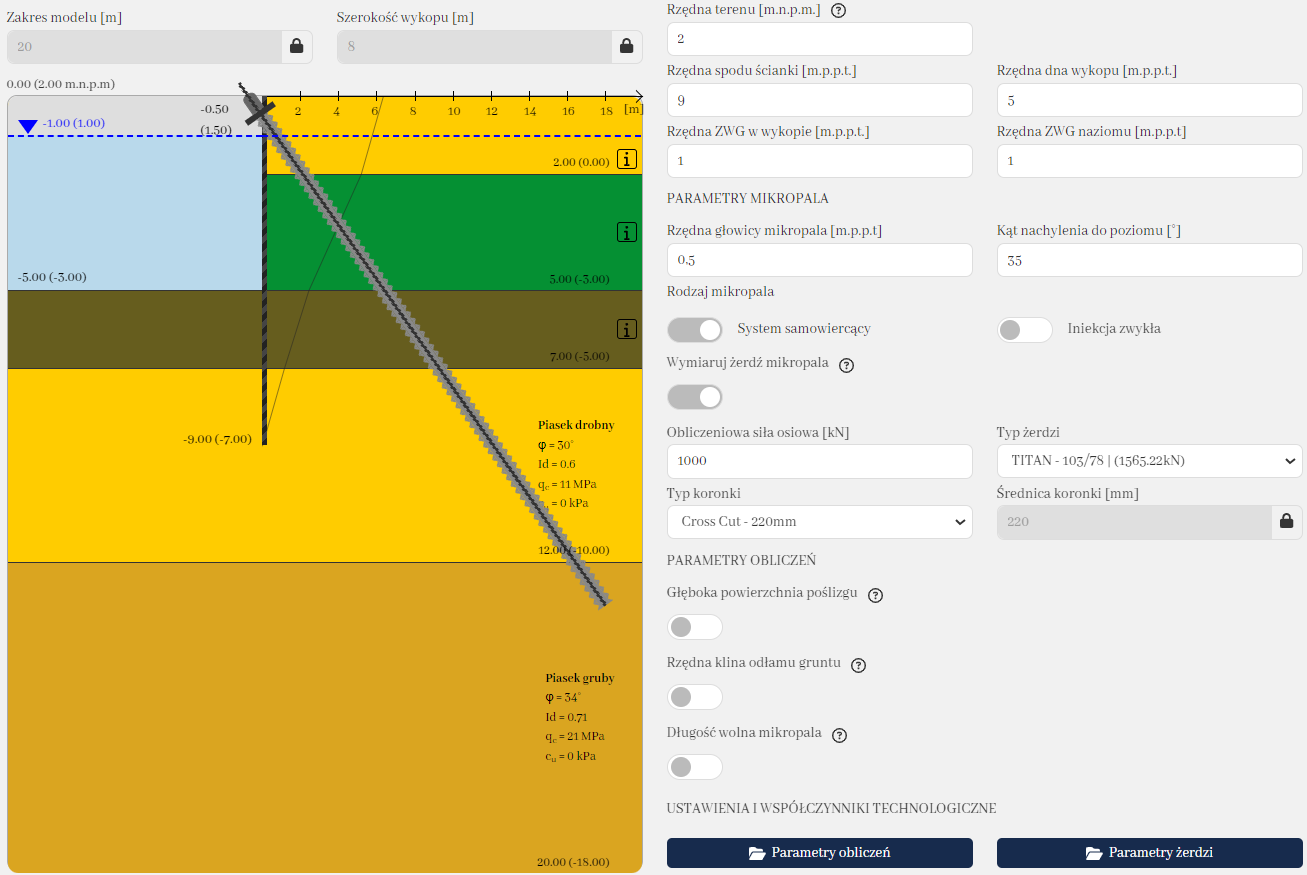Click Kąt nachylenia do poziomu input field

[x=1149, y=260]
